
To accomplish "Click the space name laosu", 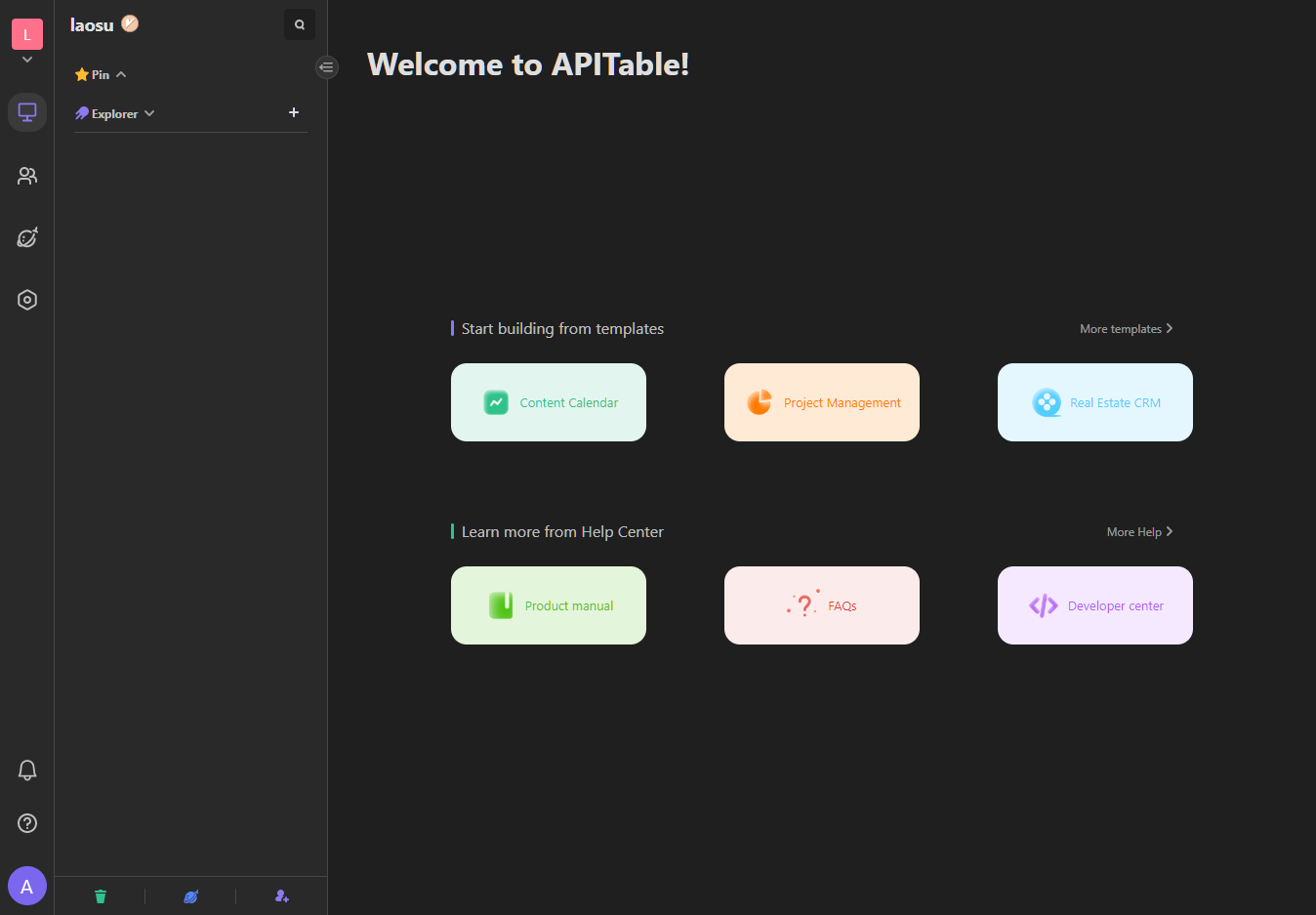I will click(92, 24).
